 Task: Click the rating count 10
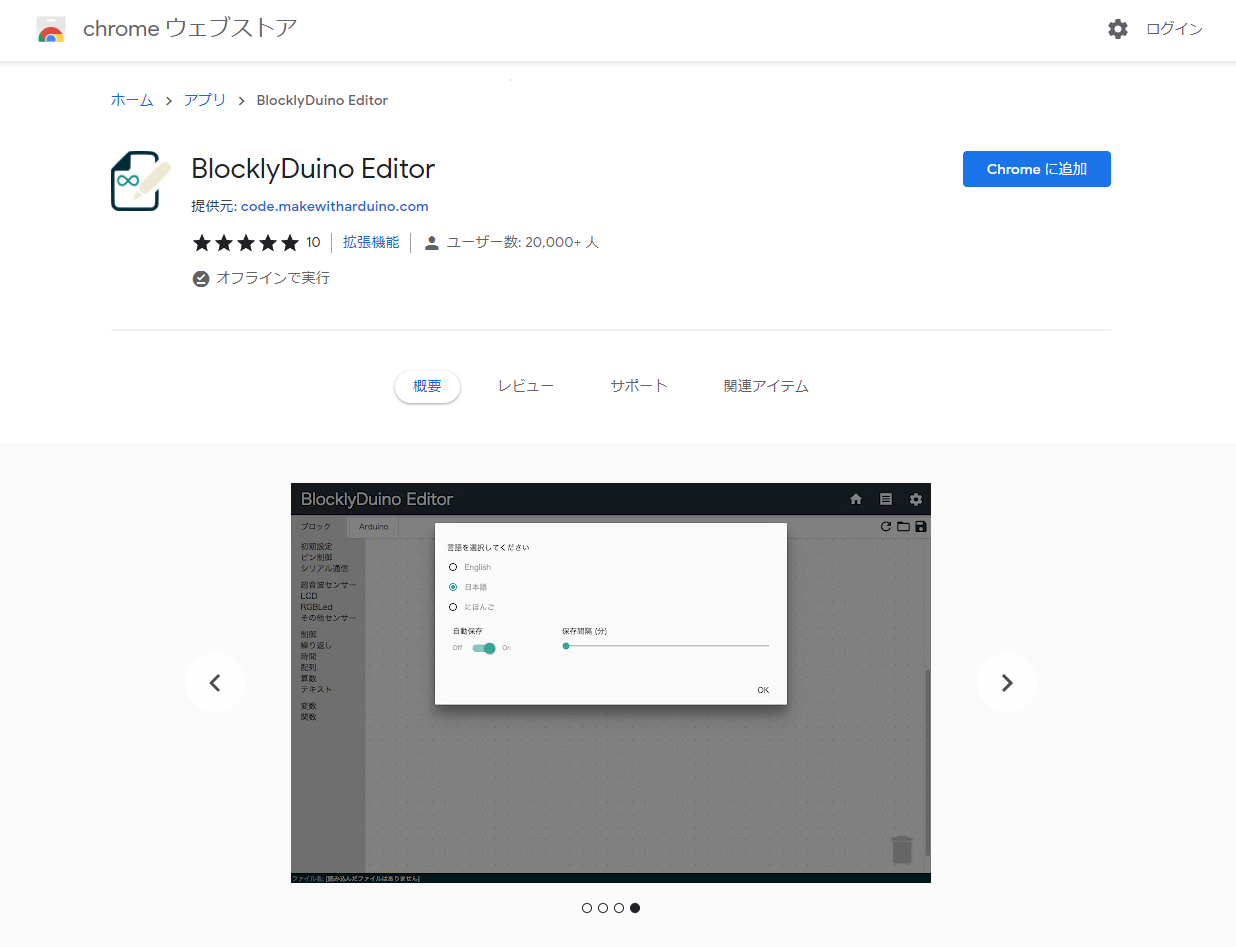coord(313,242)
